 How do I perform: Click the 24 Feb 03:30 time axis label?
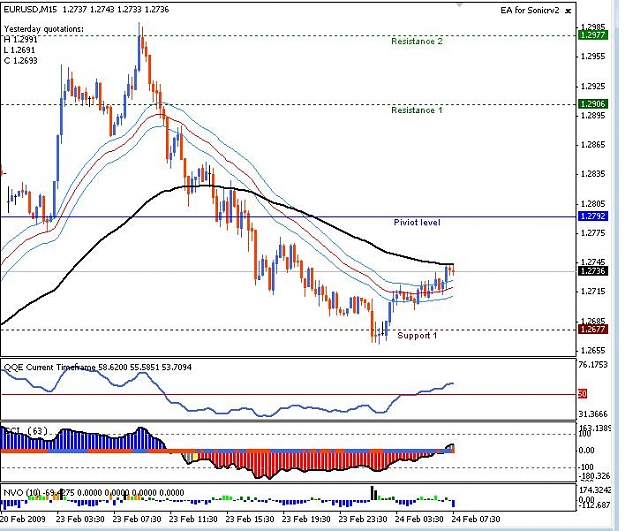click(x=419, y=519)
